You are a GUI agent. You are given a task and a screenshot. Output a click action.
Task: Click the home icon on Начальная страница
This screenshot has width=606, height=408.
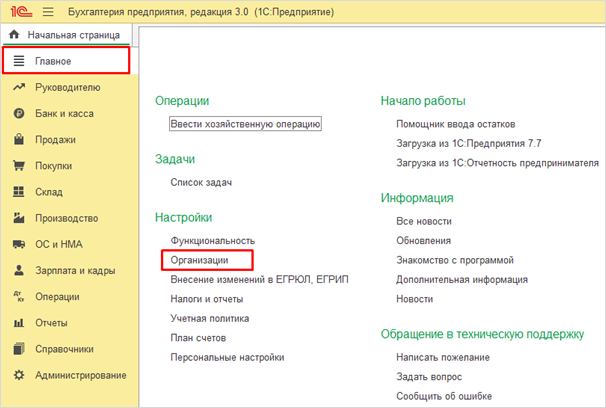(14, 35)
